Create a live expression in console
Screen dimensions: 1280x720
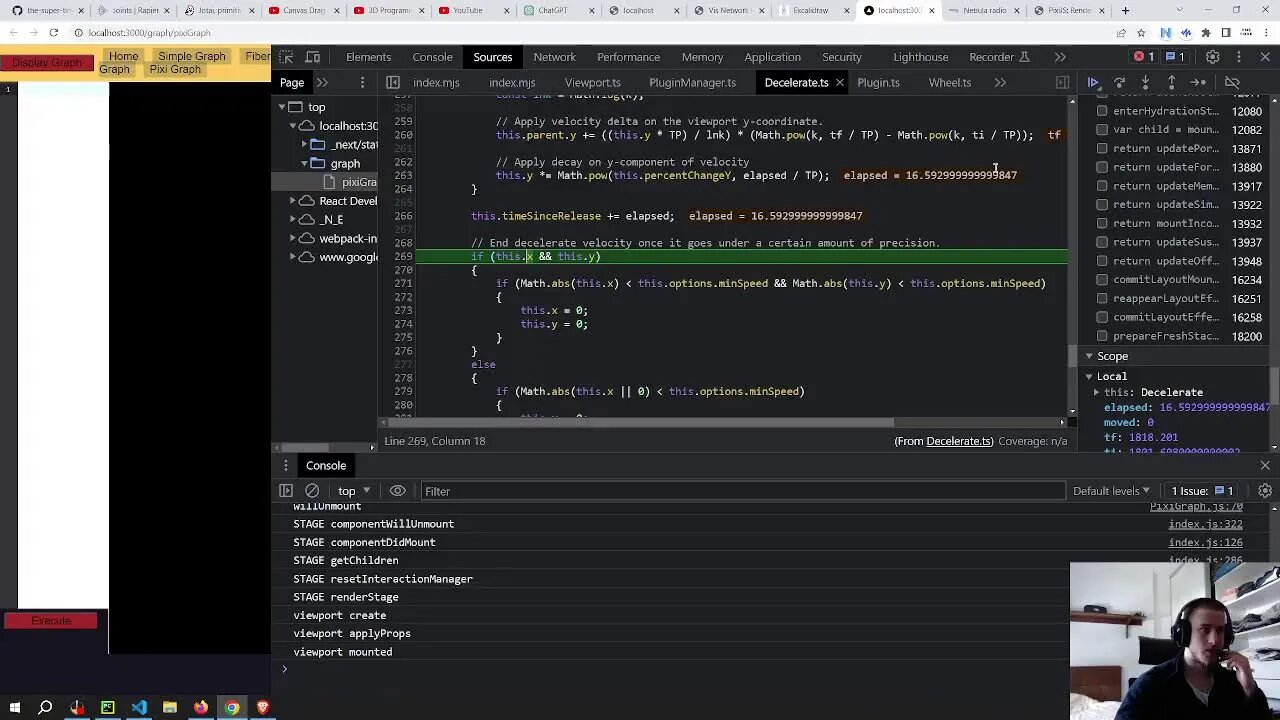(398, 490)
